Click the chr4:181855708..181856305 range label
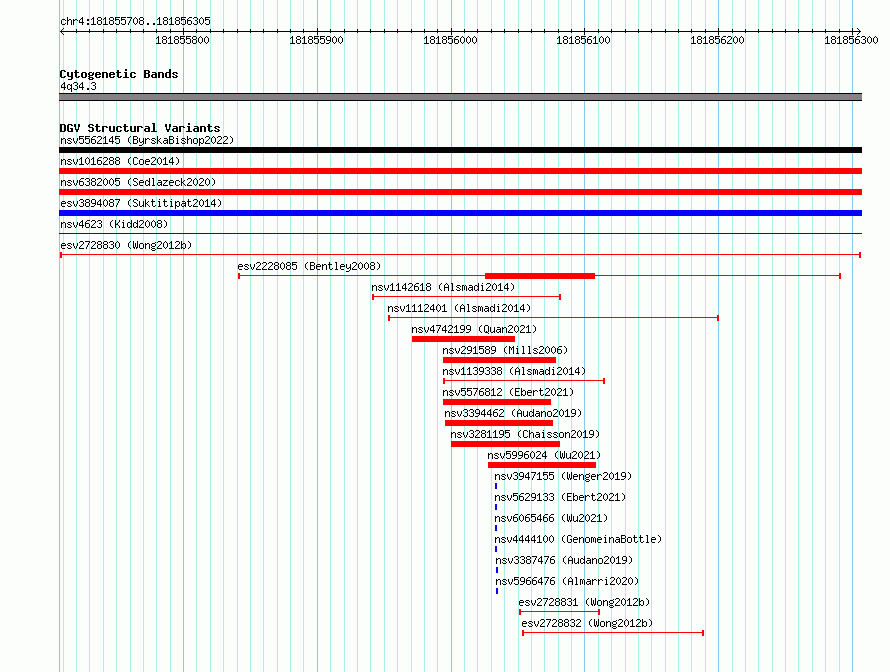Viewport: 890px width, 672px height. coord(135,21)
